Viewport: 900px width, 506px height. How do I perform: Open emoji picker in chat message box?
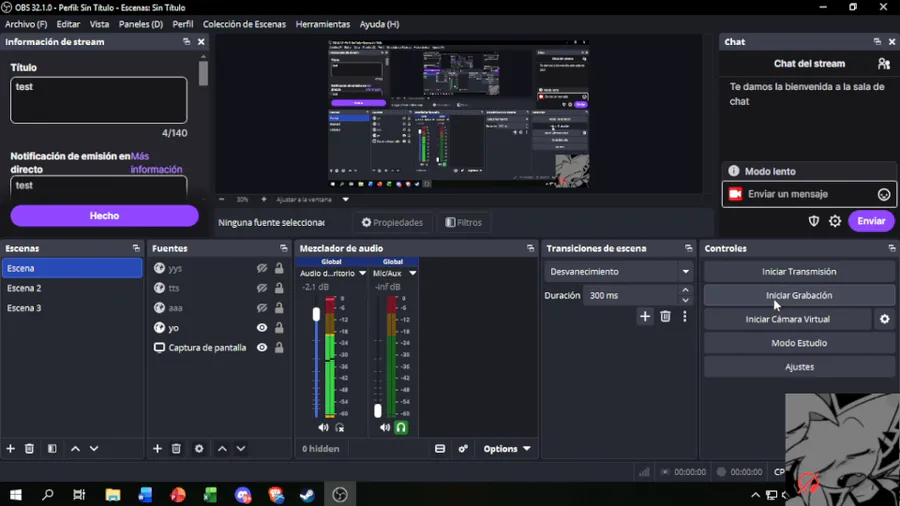[884, 194]
